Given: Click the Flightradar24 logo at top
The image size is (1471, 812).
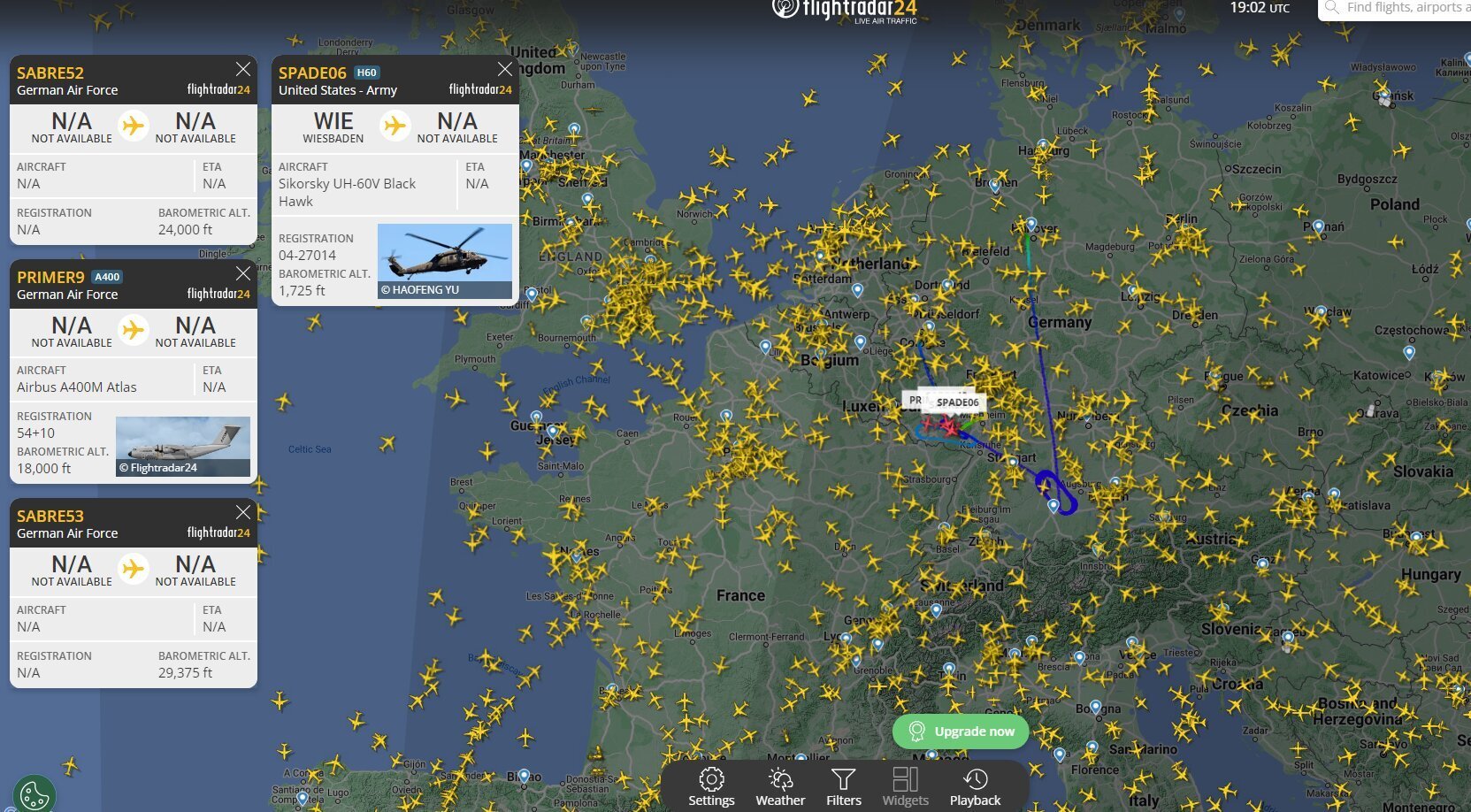Looking at the screenshot, I should point(844,10).
